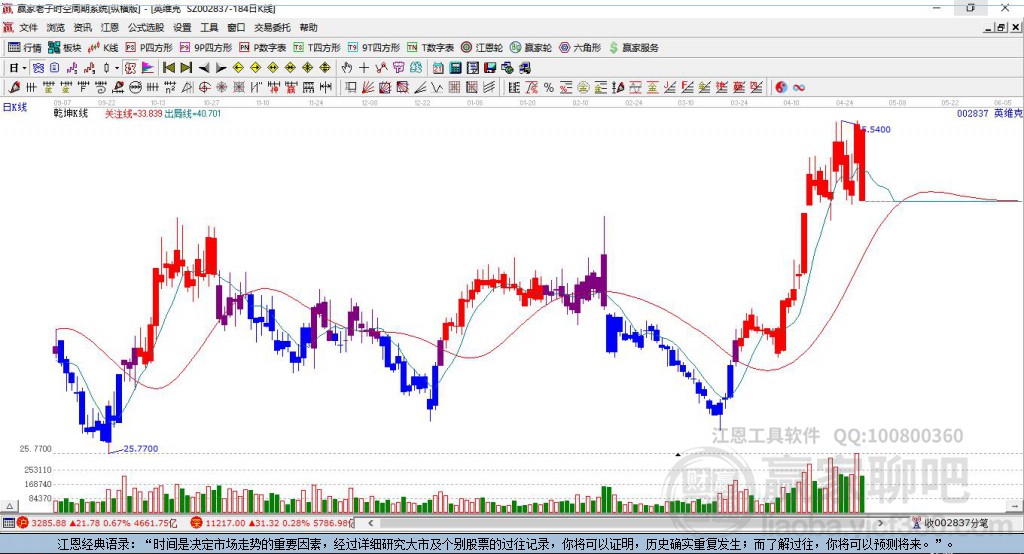Step right with the black right arrow
The width and height of the screenshot is (1024, 554).
click(221, 68)
